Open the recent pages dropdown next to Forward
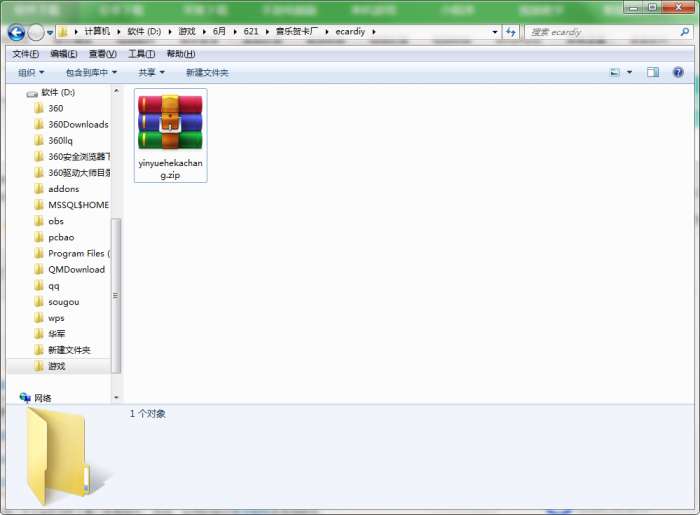The height and width of the screenshot is (515, 700). 50,33
